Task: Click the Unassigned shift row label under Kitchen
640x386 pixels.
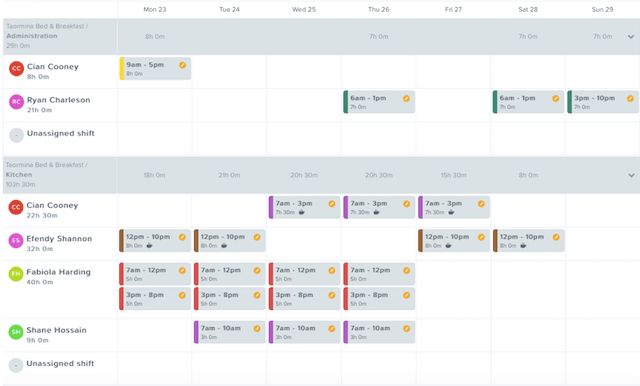Action: 60,364
